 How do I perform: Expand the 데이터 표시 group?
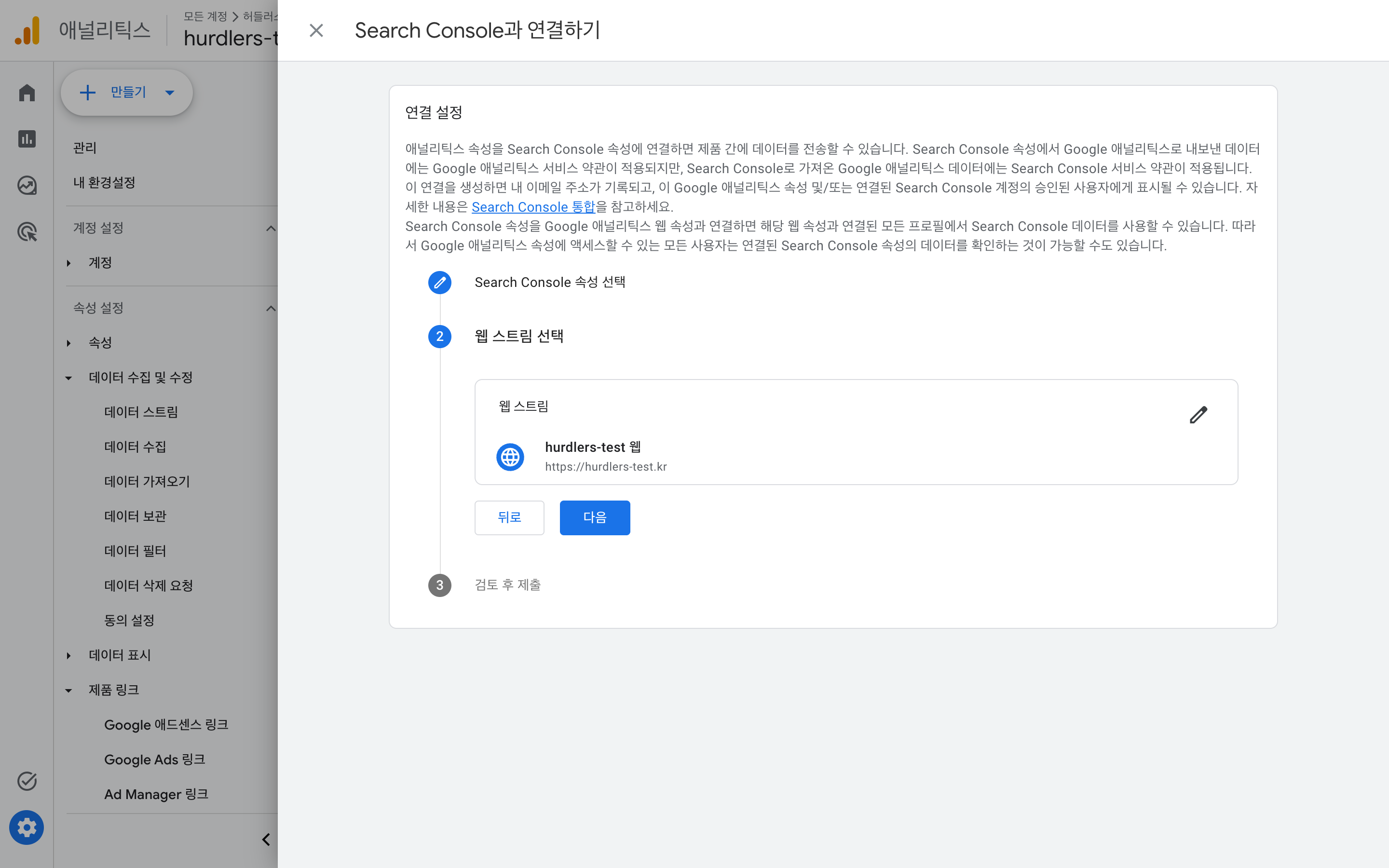click(x=68, y=656)
